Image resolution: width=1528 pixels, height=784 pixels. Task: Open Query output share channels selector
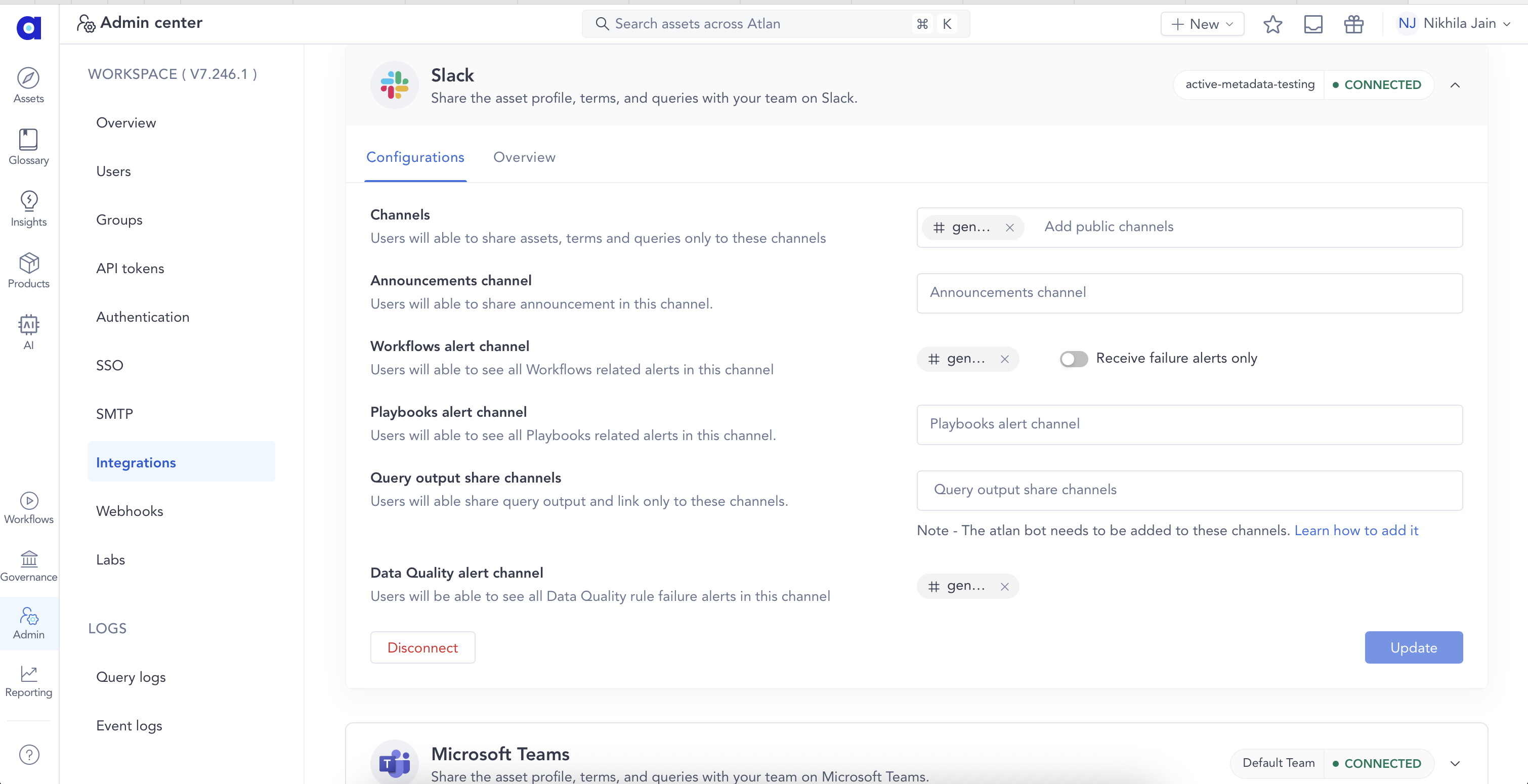(x=1190, y=491)
